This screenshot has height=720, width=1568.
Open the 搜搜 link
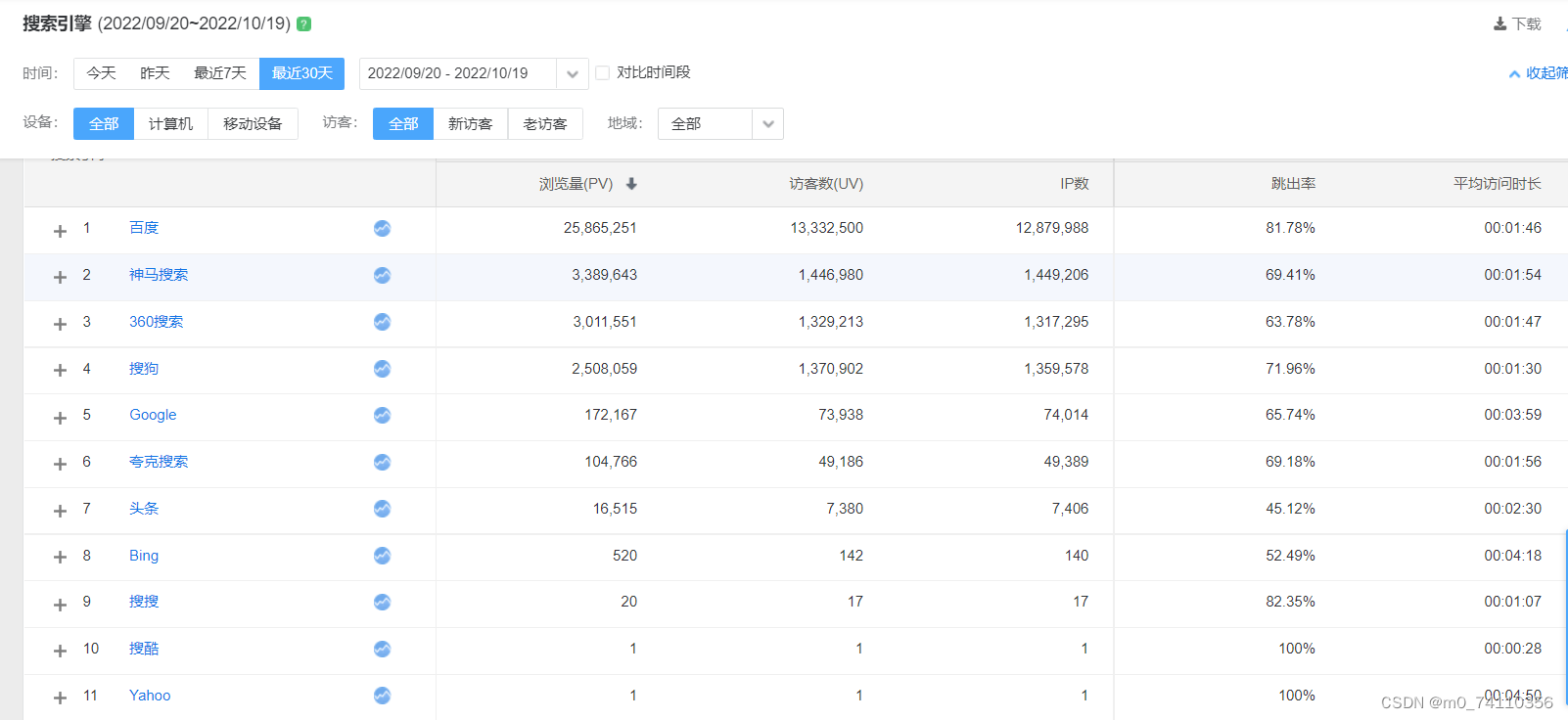pos(144,602)
